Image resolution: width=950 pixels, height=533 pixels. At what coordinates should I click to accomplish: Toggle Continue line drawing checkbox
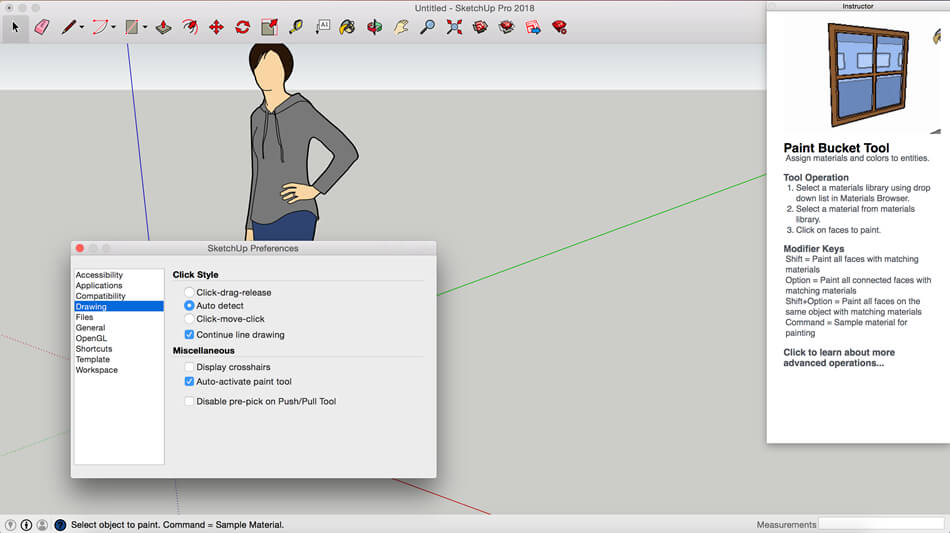pyautogui.click(x=189, y=335)
